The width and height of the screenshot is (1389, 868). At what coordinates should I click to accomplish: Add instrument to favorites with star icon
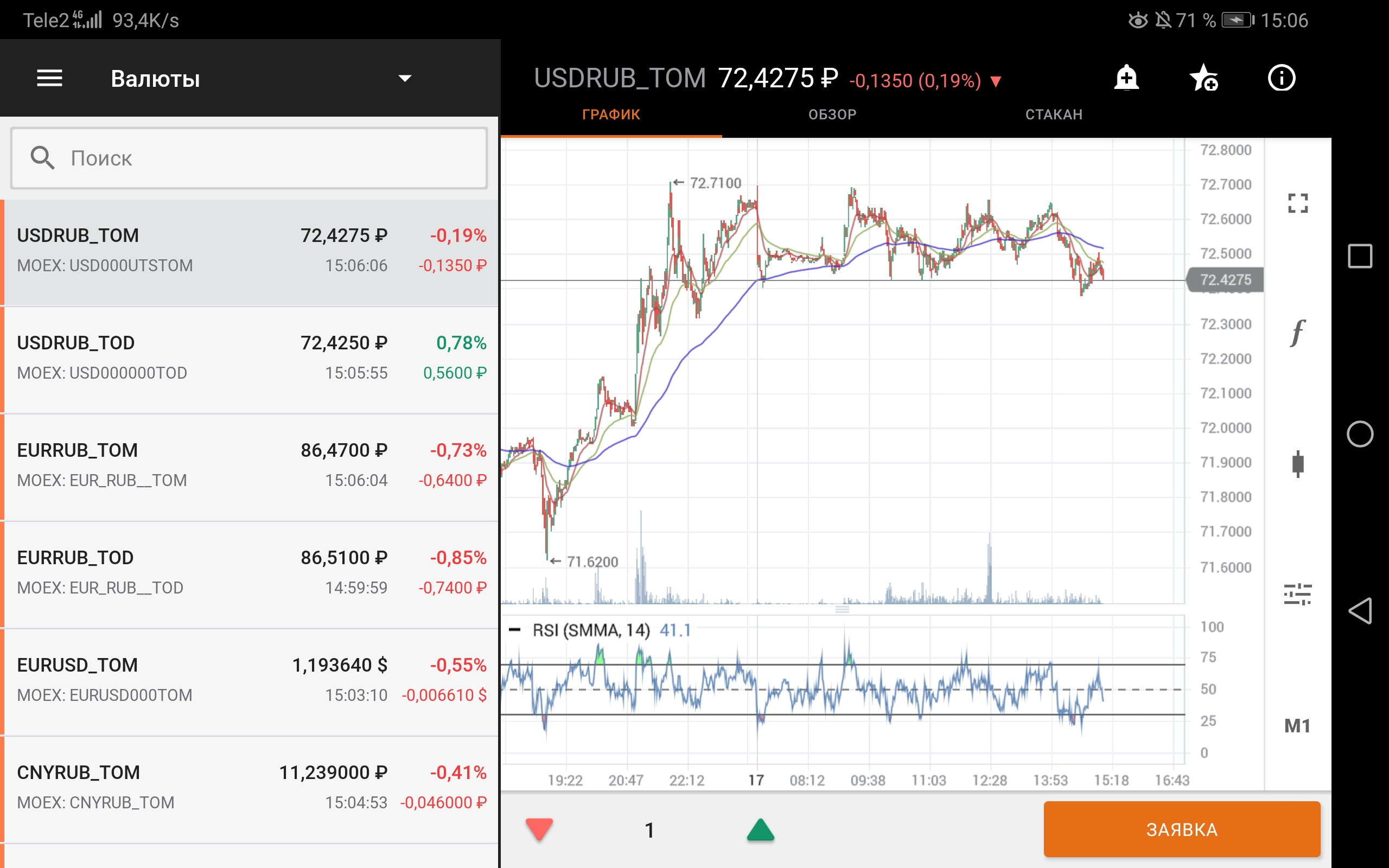click(1203, 78)
